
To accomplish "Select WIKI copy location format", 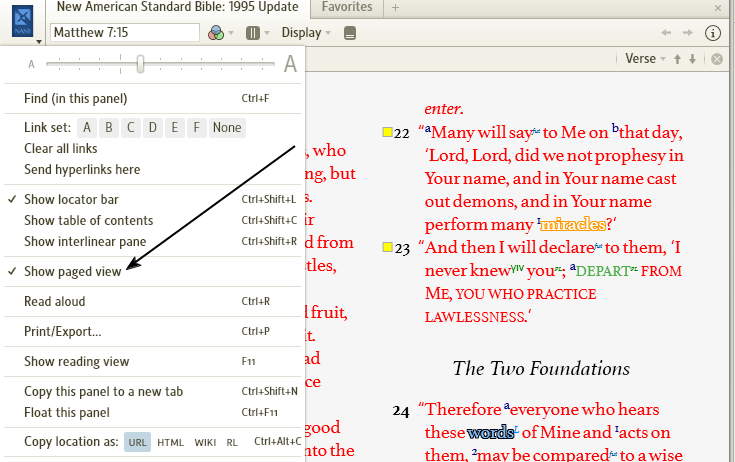I will coord(205,442).
